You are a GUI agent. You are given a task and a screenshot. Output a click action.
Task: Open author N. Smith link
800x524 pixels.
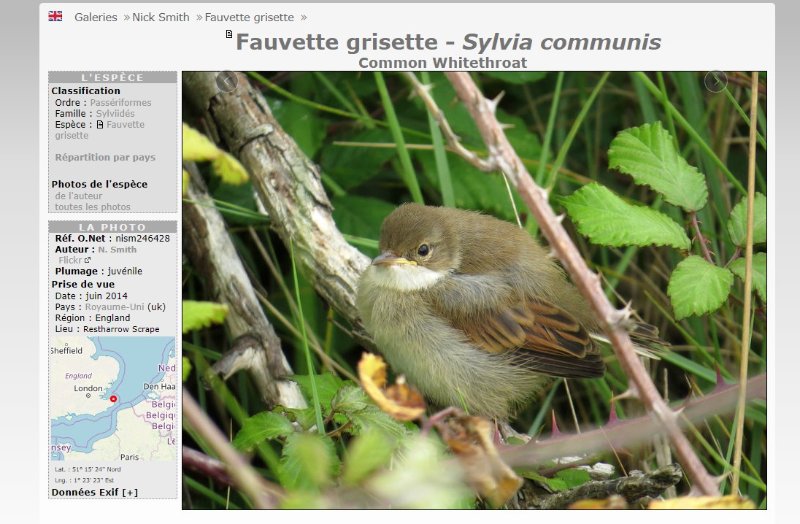(117, 249)
